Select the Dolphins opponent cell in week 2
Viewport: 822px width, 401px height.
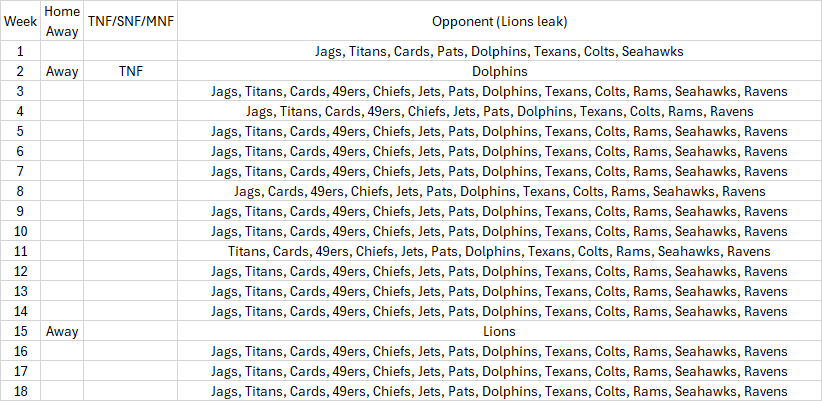[499, 71]
